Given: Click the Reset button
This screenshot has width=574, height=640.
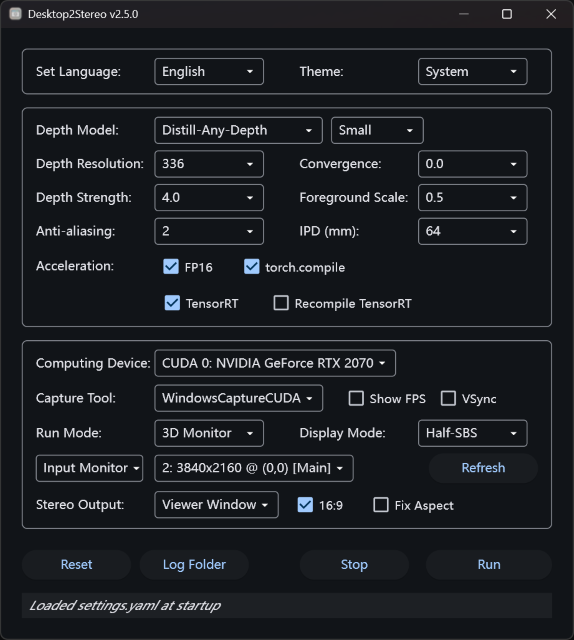Looking at the screenshot, I should tap(76, 565).
